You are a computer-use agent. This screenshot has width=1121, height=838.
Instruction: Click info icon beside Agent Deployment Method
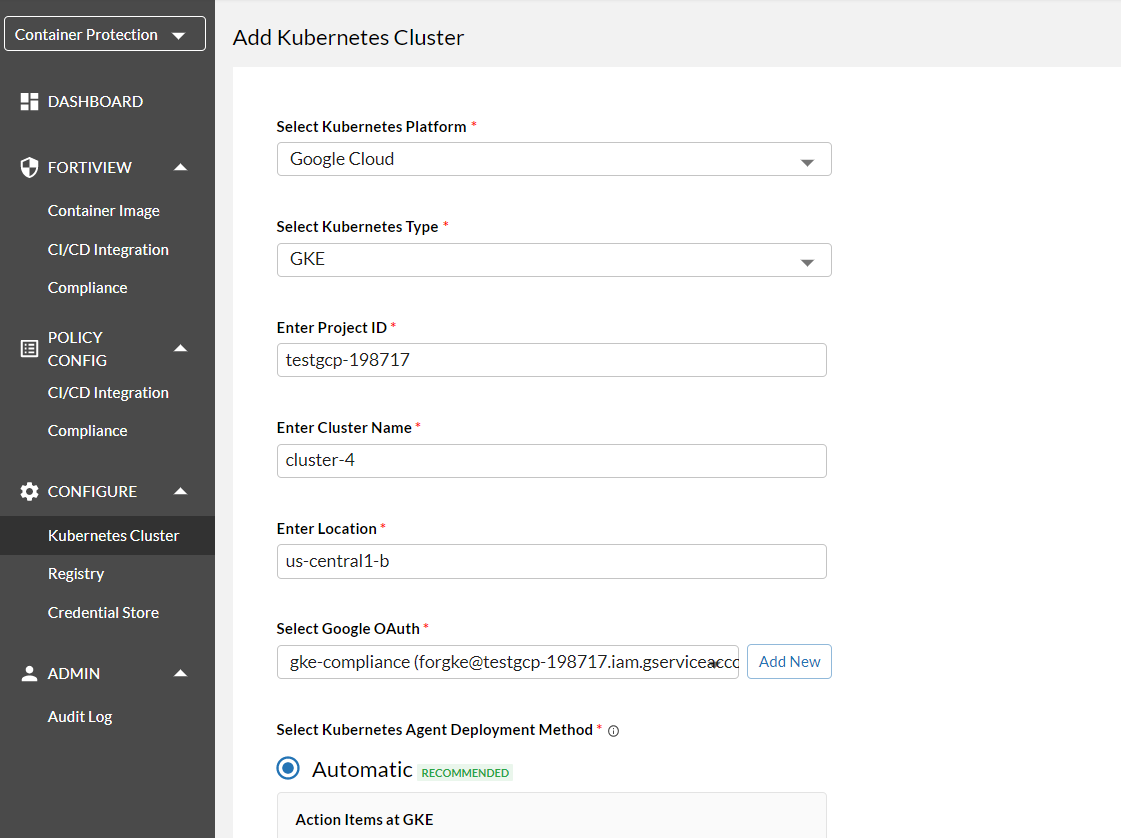coord(614,731)
